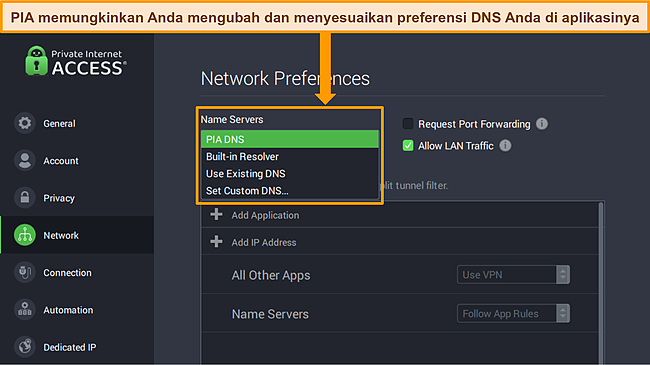Click the Account person icon
The width and height of the screenshot is (650, 365).
(25, 161)
